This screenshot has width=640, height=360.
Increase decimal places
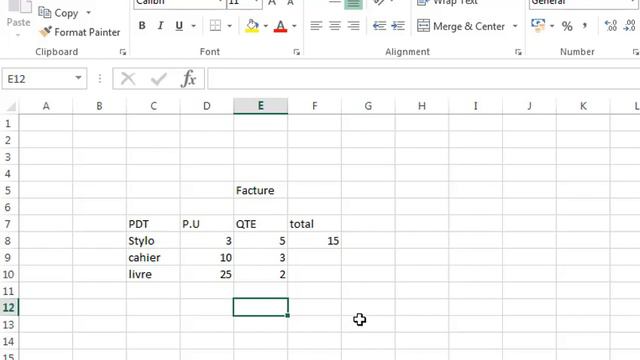click(x=611, y=26)
